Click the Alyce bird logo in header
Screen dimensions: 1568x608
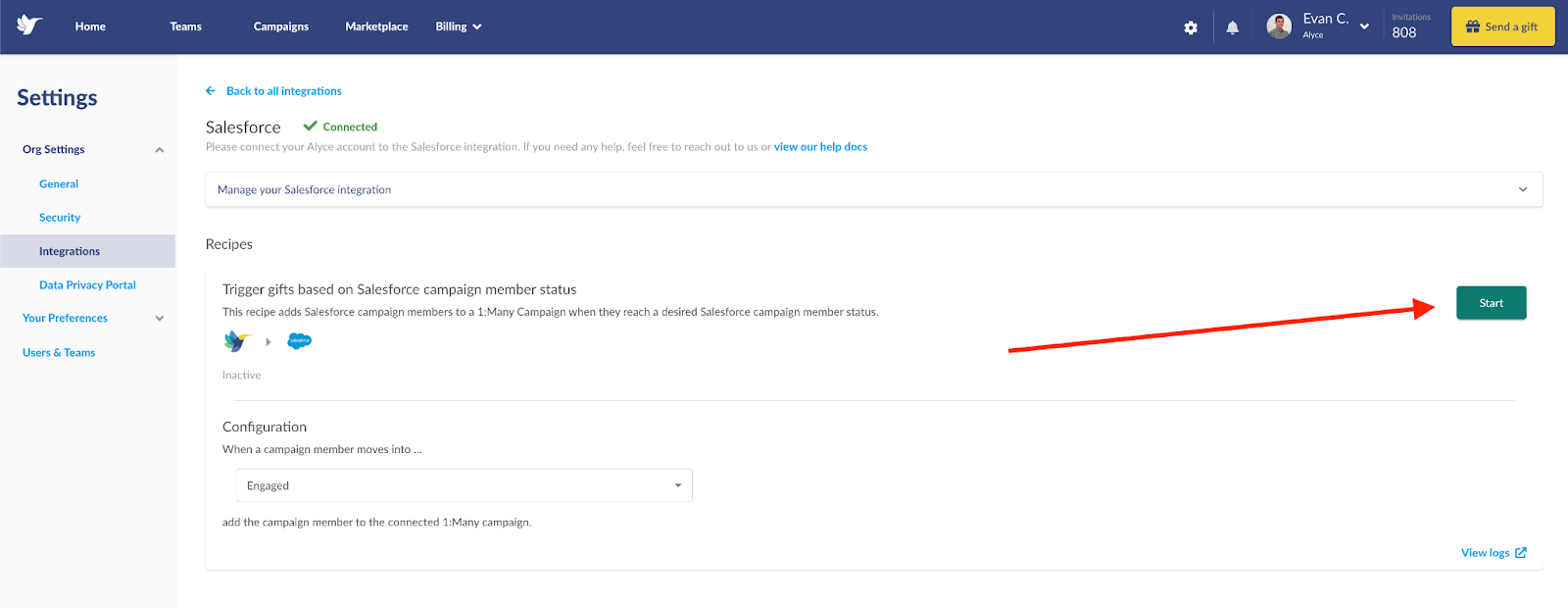(x=29, y=25)
